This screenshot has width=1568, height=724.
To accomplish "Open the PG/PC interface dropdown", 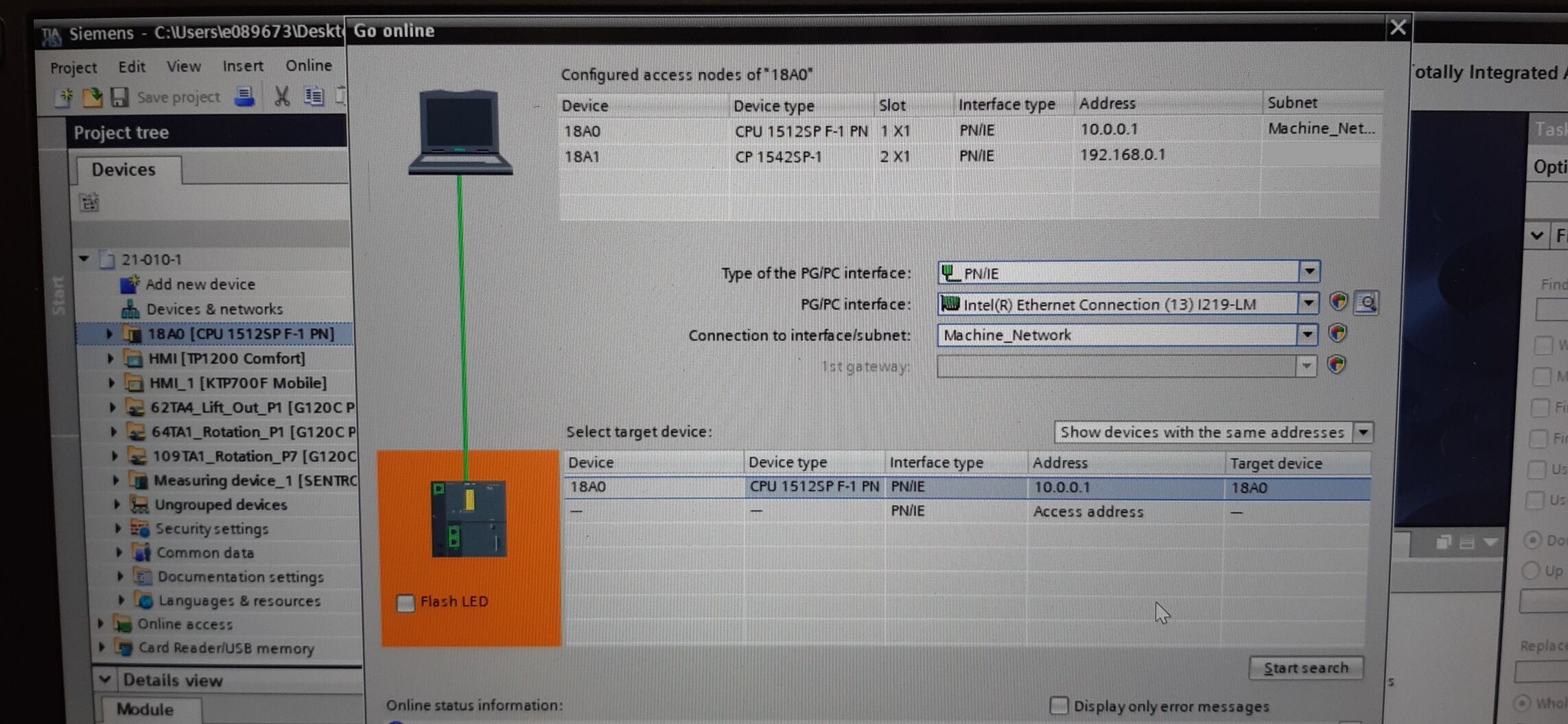I will pyautogui.click(x=1308, y=303).
